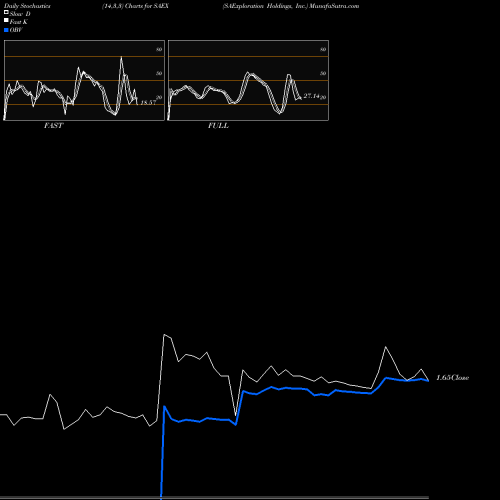Image resolution: width=500 pixels, height=500 pixels.
Task: Click the Fast K legend swatch
Action: click(6, 20)
